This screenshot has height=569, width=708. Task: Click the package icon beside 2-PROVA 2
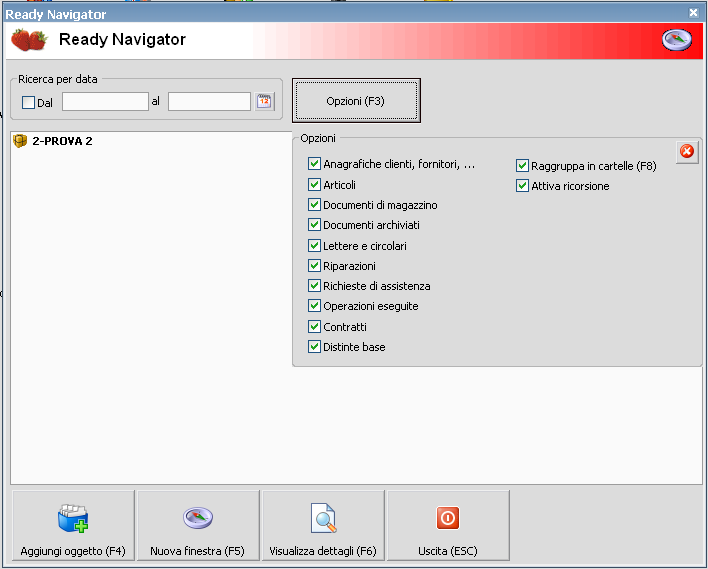20,141
